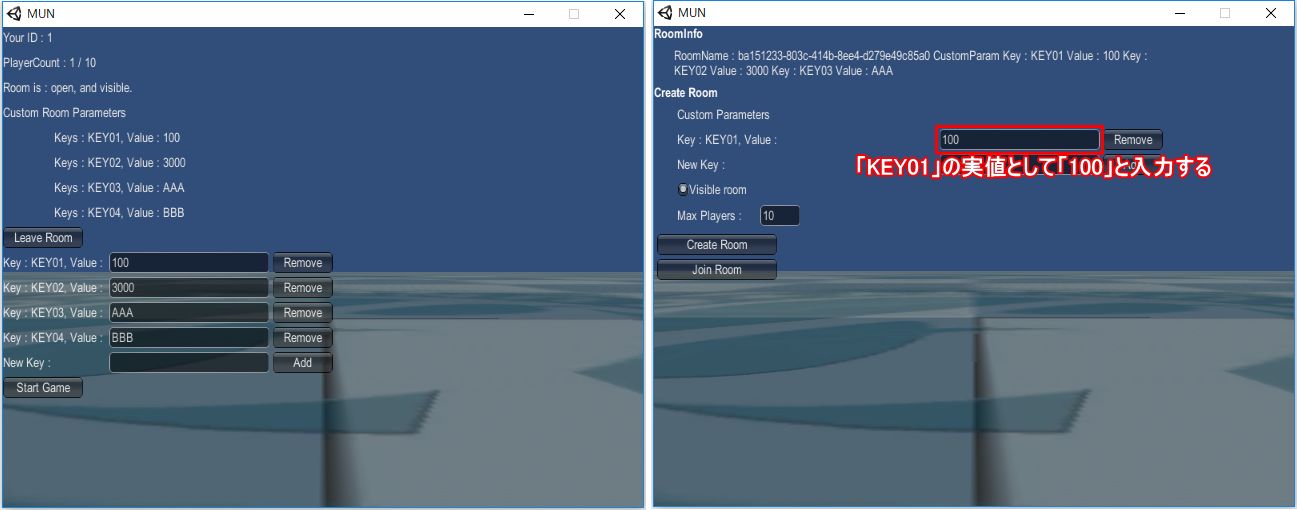Image resolution: width=1297 pixels, height=510 pixels.
Task: Select the RoomInfo heading in right window
Action: point(678,34)
